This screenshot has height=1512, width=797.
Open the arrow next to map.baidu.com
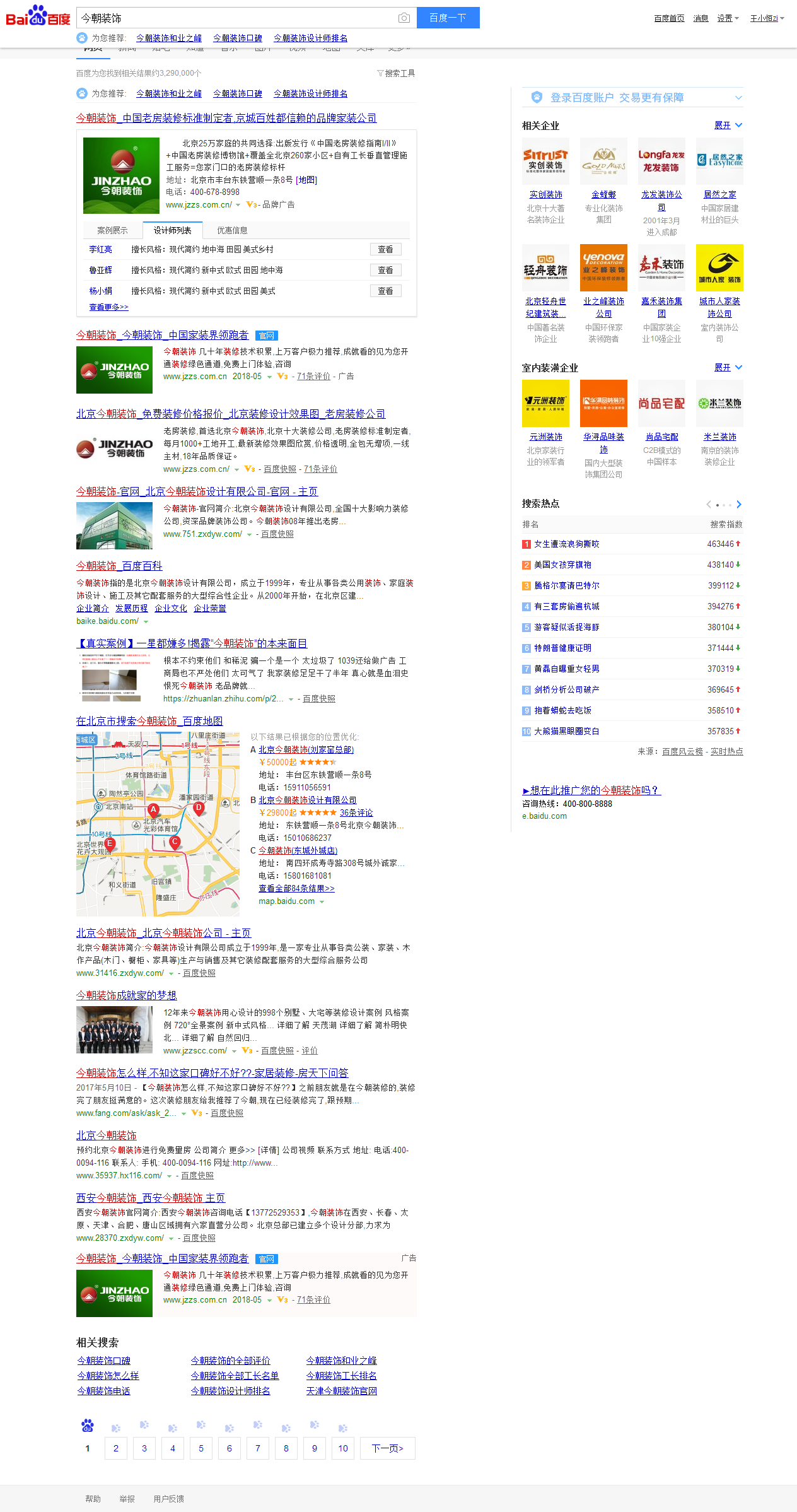point(322,902)
